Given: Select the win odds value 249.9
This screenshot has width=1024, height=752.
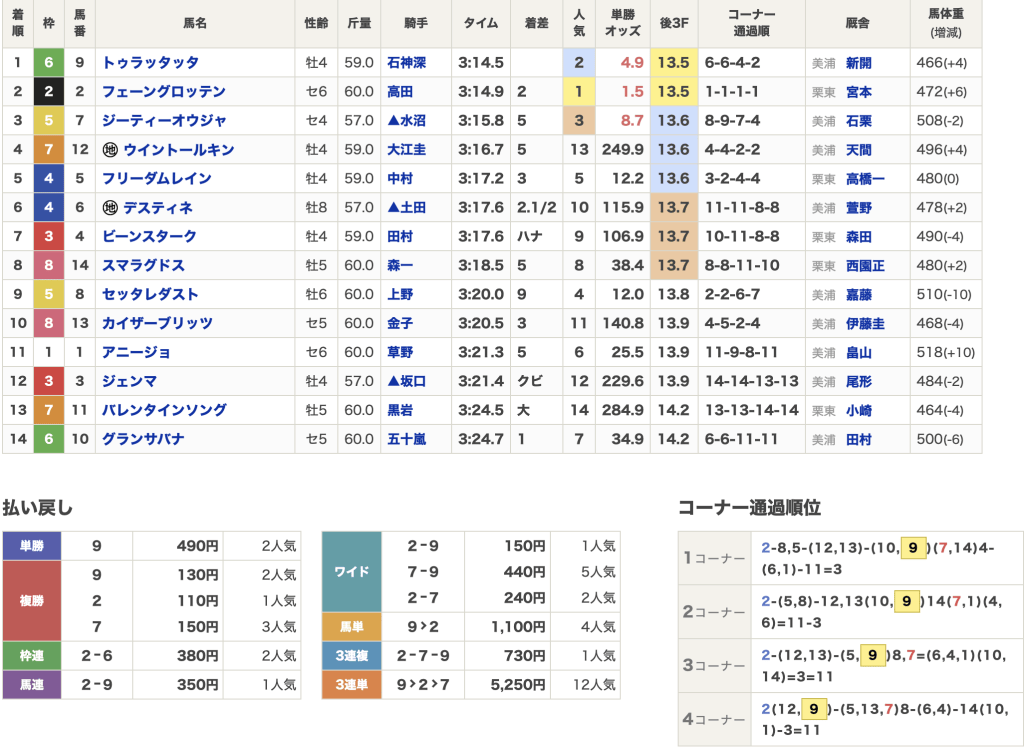Looking at the screenshot, I should click(622, 150).
